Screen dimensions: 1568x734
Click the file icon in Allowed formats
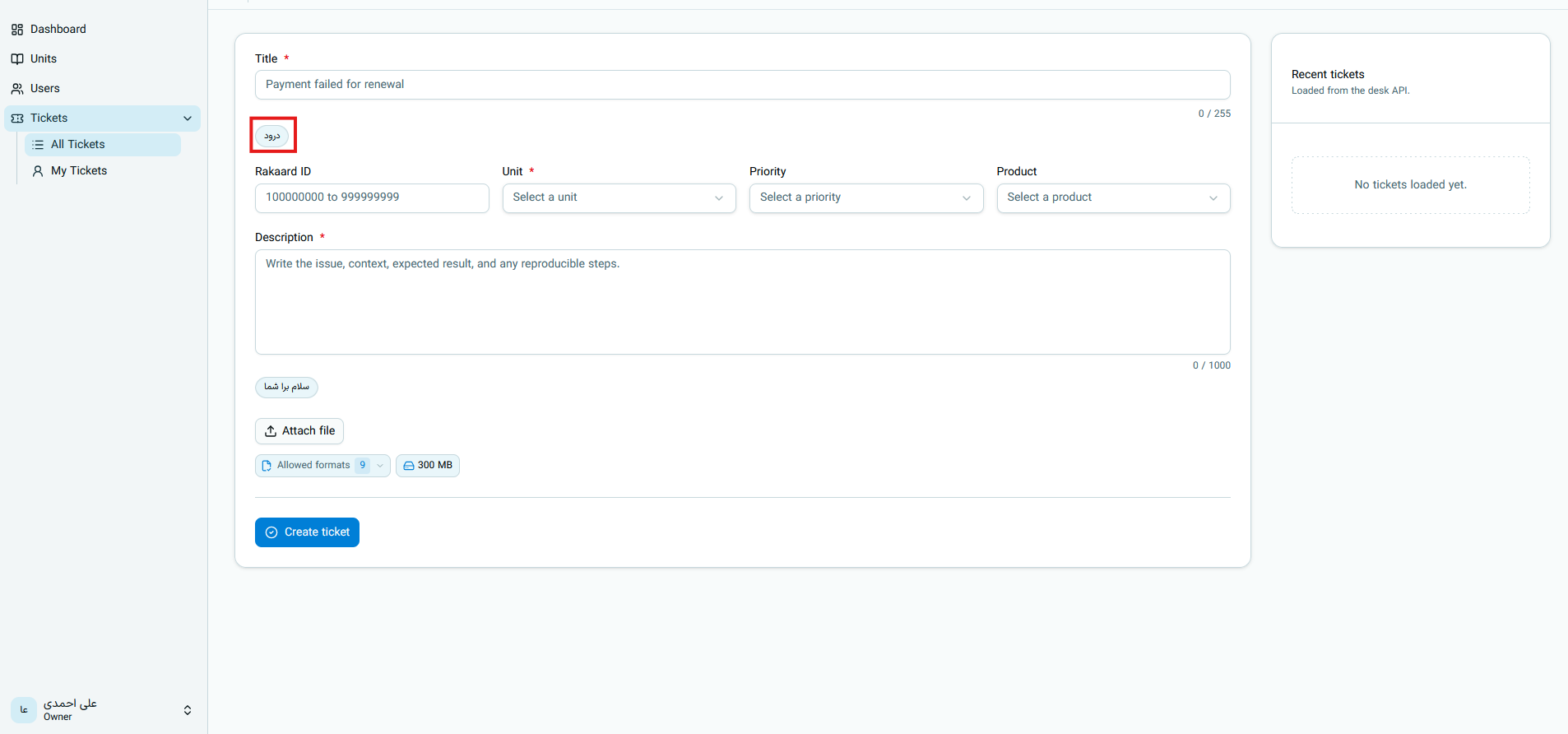coord(267,466)
